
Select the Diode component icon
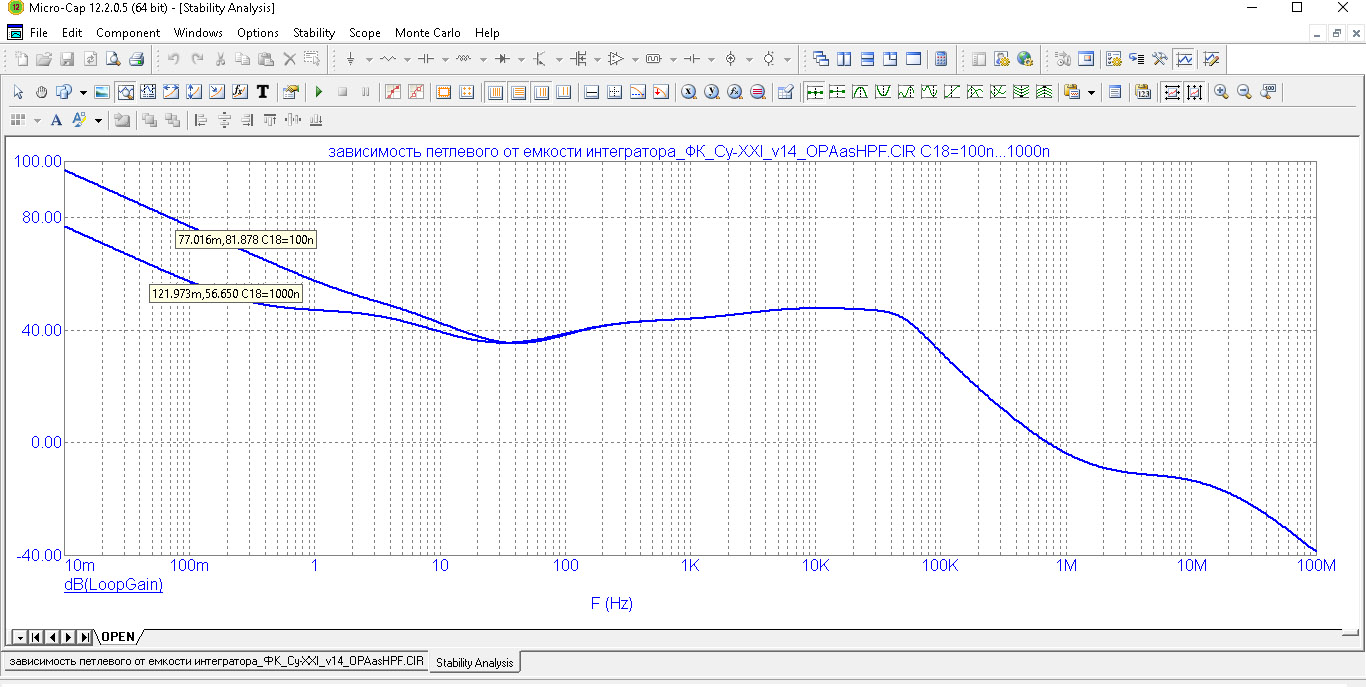click(502, 59)
